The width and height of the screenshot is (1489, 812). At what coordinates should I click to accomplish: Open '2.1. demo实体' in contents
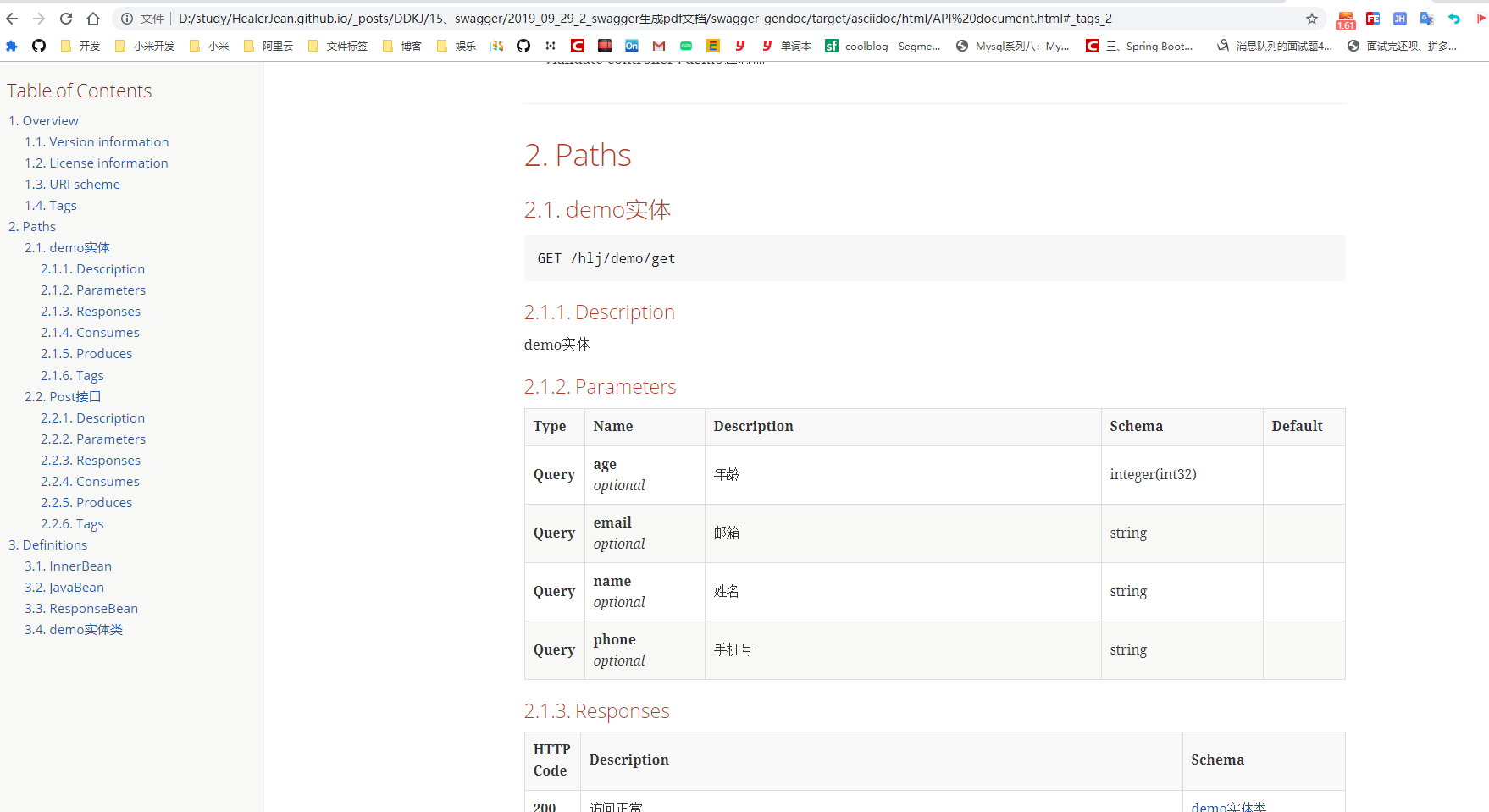68,248
